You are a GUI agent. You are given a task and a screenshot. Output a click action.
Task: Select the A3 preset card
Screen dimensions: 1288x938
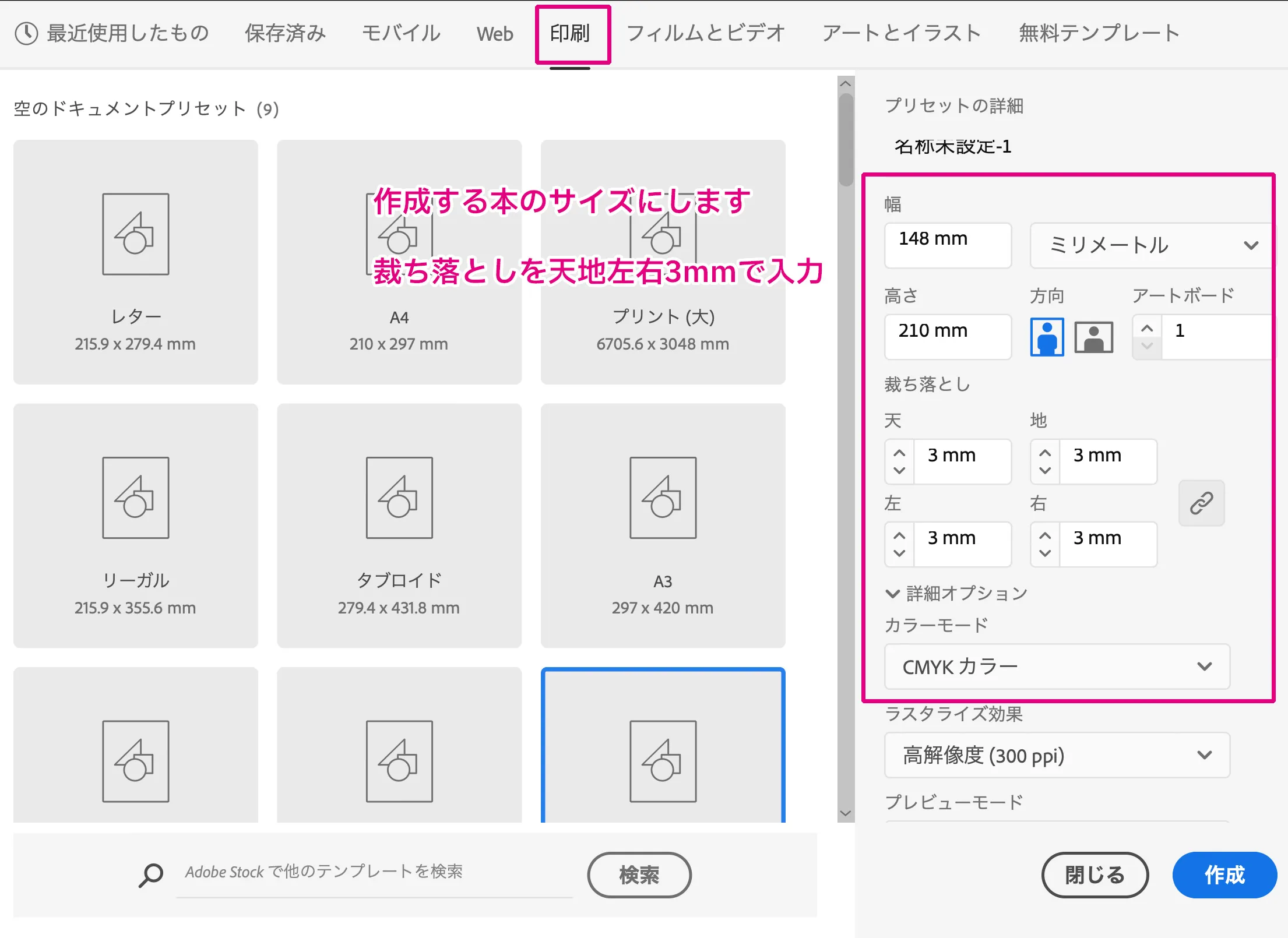pyautogui.click(x=663, y=526)
